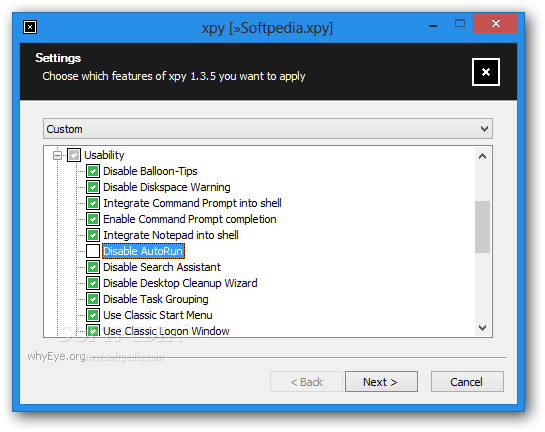Viewport: 545px width, 432px height.
Task: Toggle the Usability group checkbox
Action: pos(74,155)
